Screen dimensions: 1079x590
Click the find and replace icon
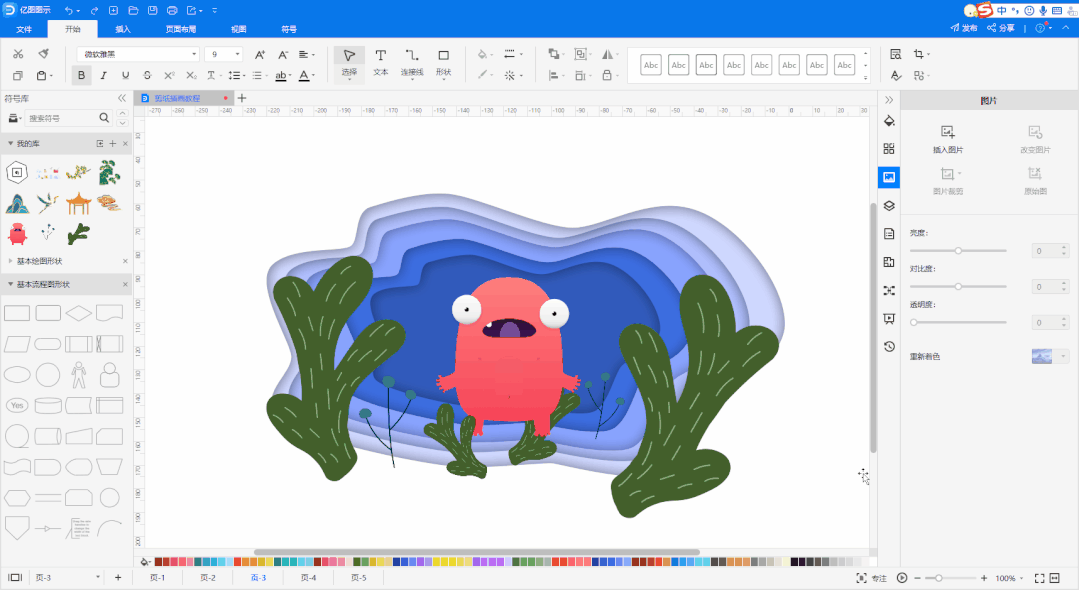pos(895,54)
